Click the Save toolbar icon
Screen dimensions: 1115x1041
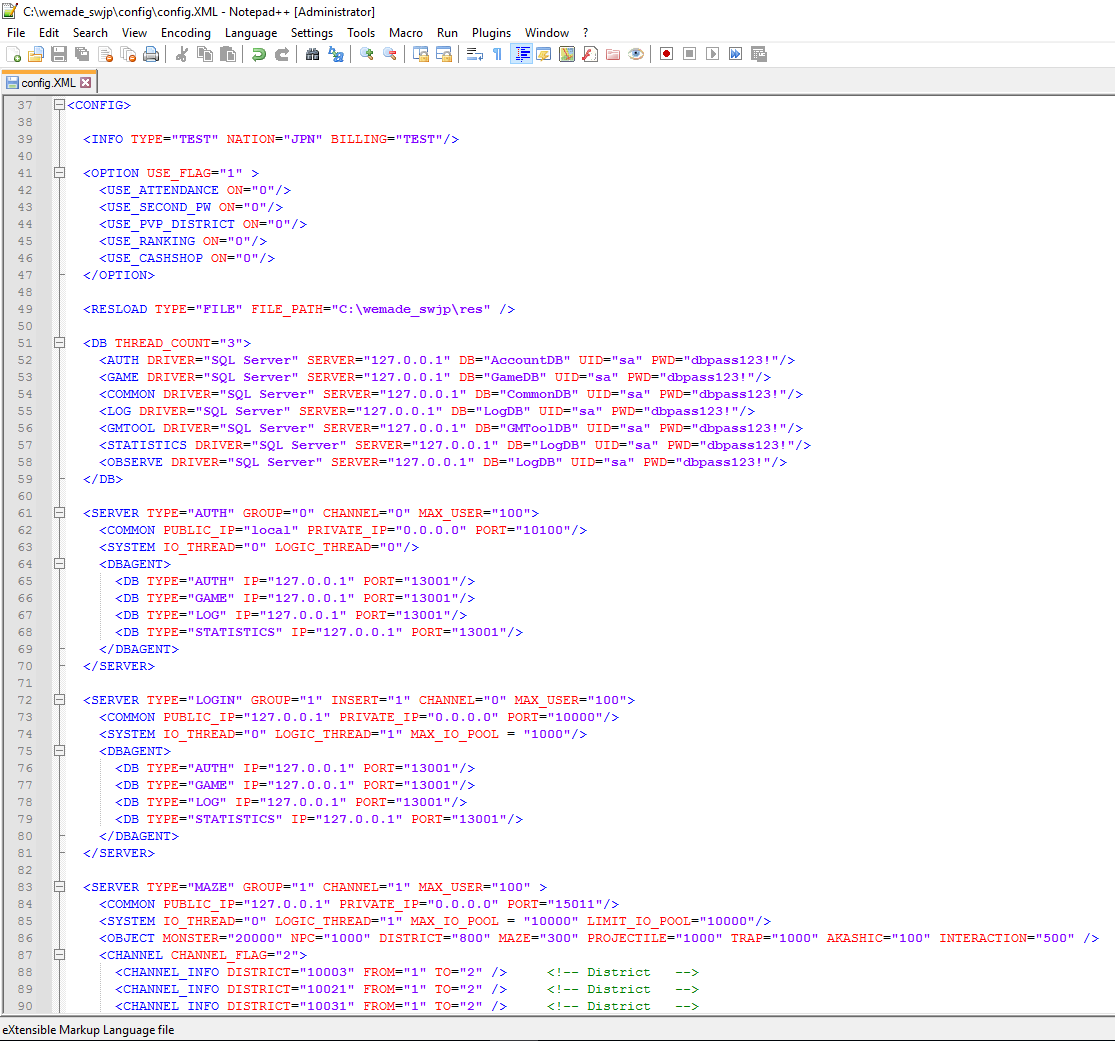[x=59, y=54]
